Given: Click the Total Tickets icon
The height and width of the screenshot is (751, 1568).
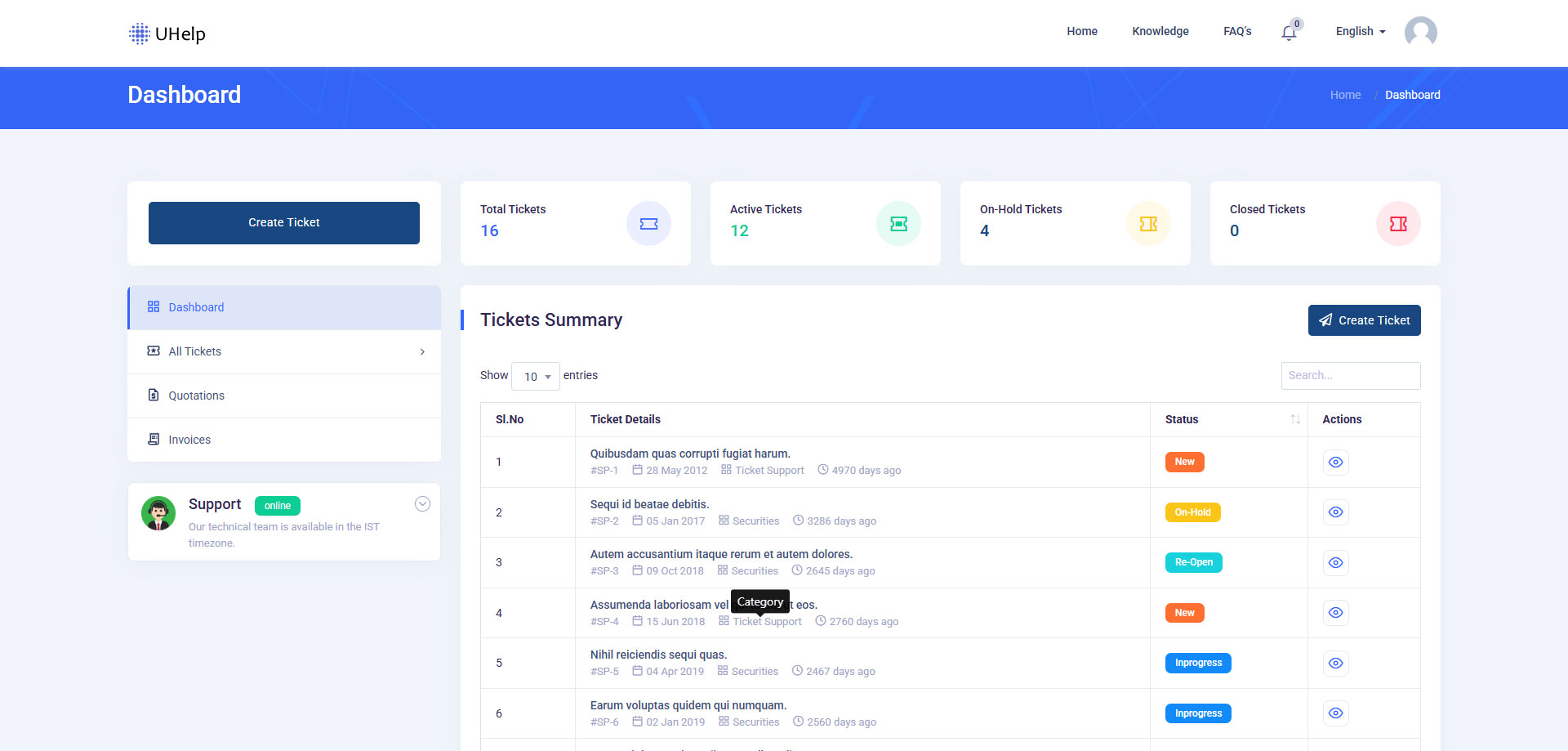Looking at the screenshot, I should [648, 224].
